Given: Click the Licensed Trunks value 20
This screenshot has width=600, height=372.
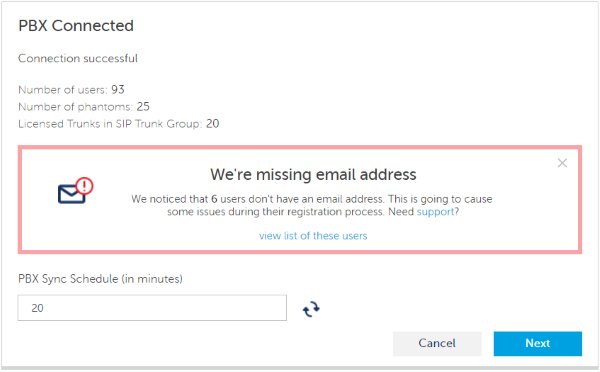Looking at the screenshot, I should pos(213,124).
